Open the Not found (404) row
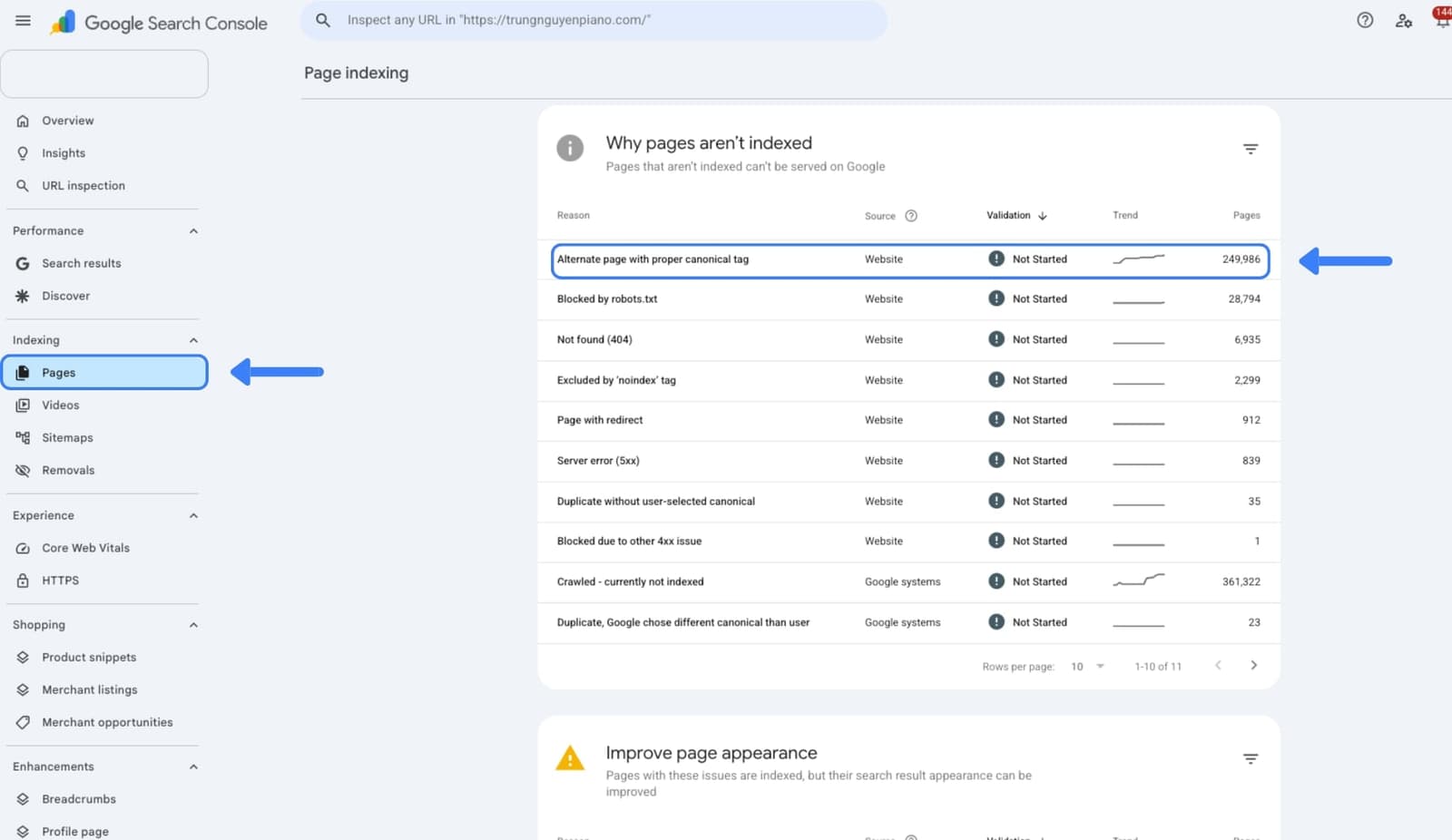 909,340
